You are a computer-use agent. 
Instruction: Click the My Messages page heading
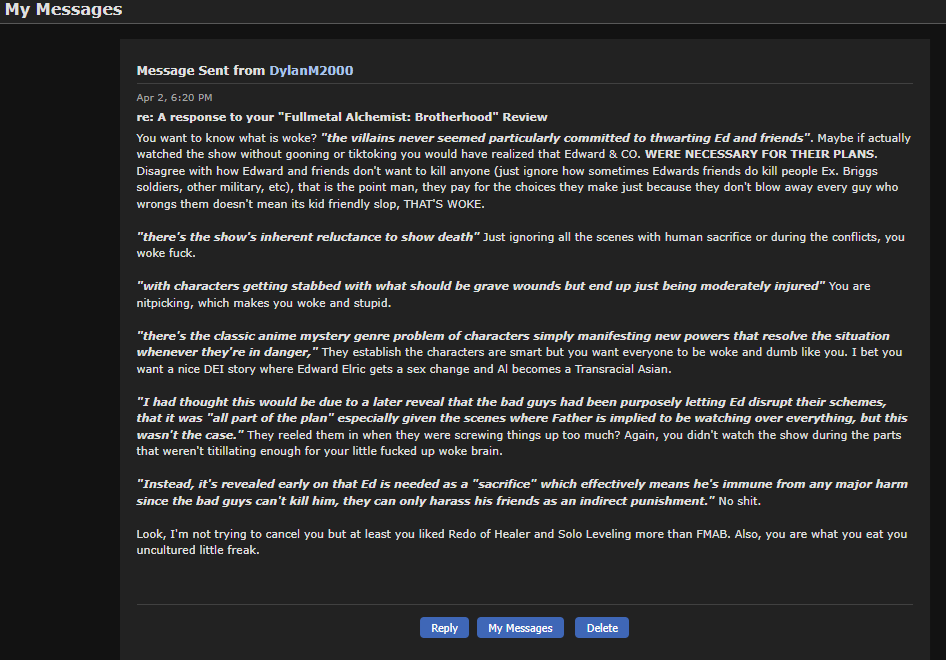[64, 10]
